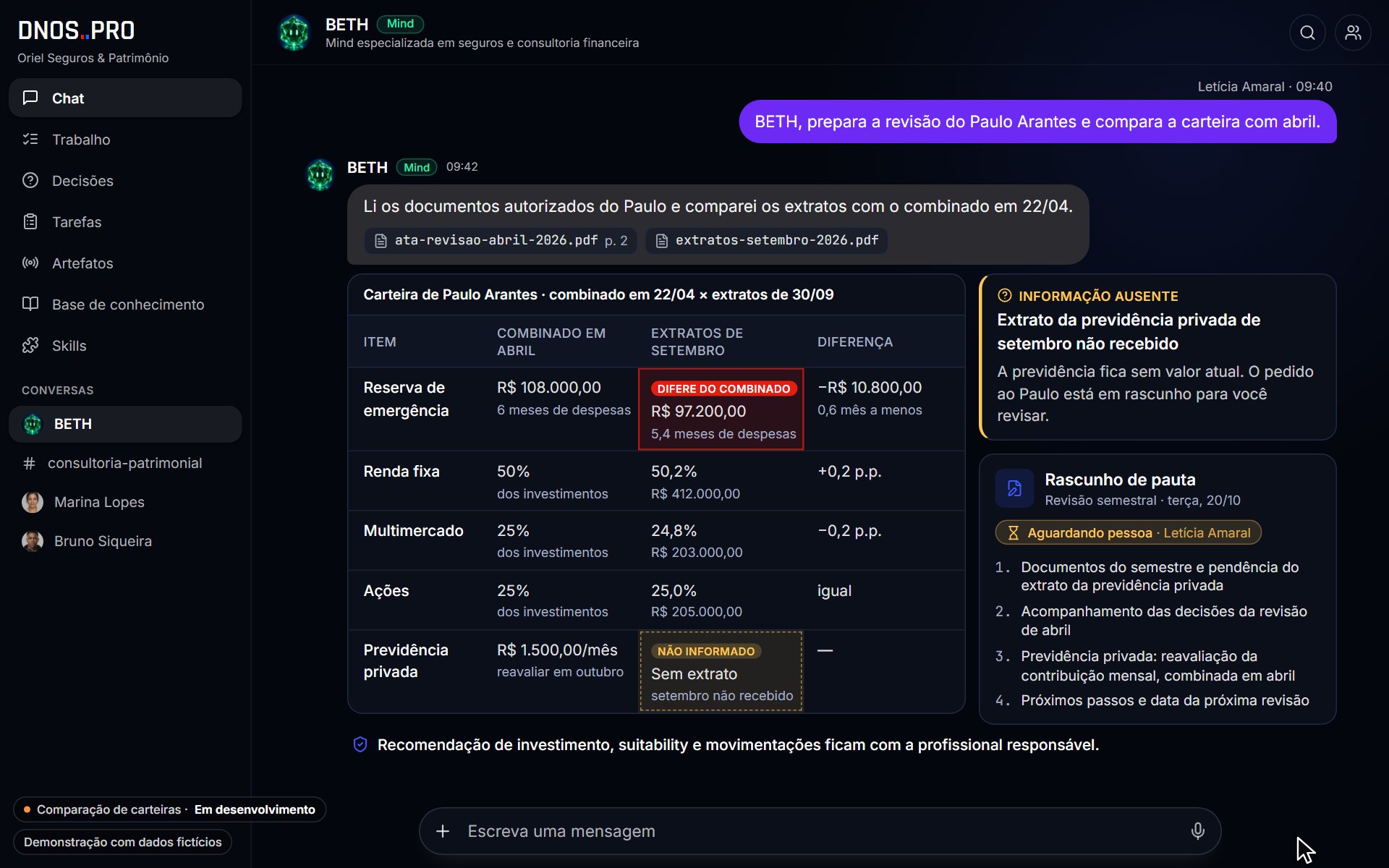Click the R$ 412.000,00 value
The width and height of the screenshot is (1389, 868).
pyautogui.click(x=695, y=494)
